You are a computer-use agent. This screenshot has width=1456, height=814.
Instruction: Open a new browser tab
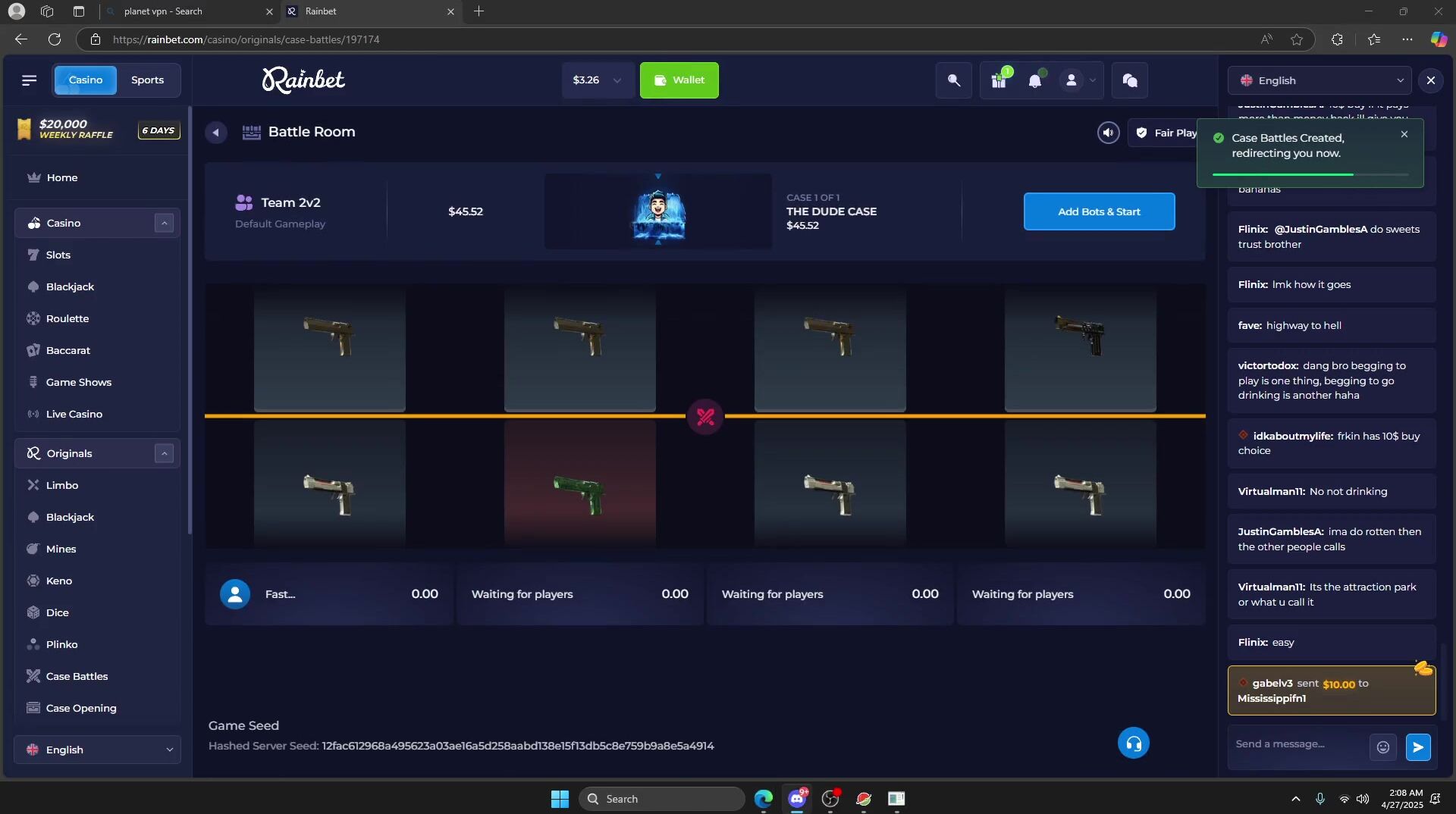point(479,11)
